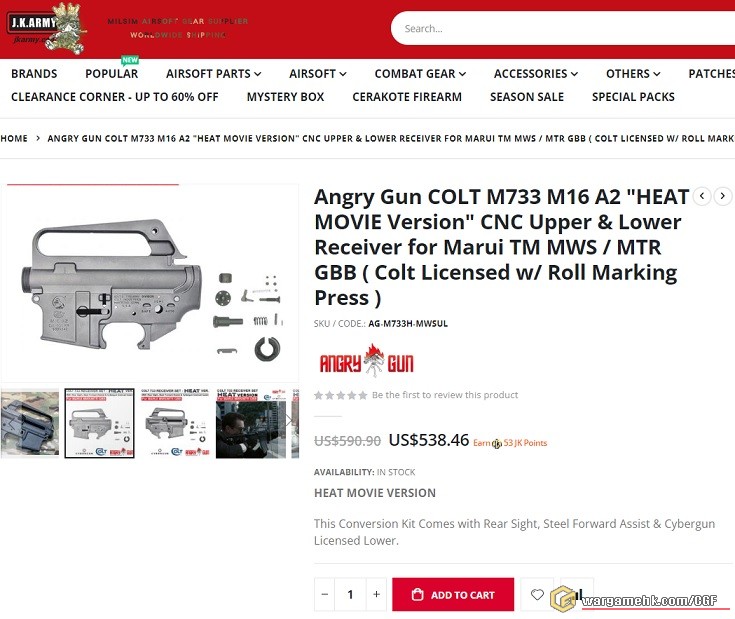Focus the Search input field
The width and height of the screenshot is (735, 619).
(562, 29)
